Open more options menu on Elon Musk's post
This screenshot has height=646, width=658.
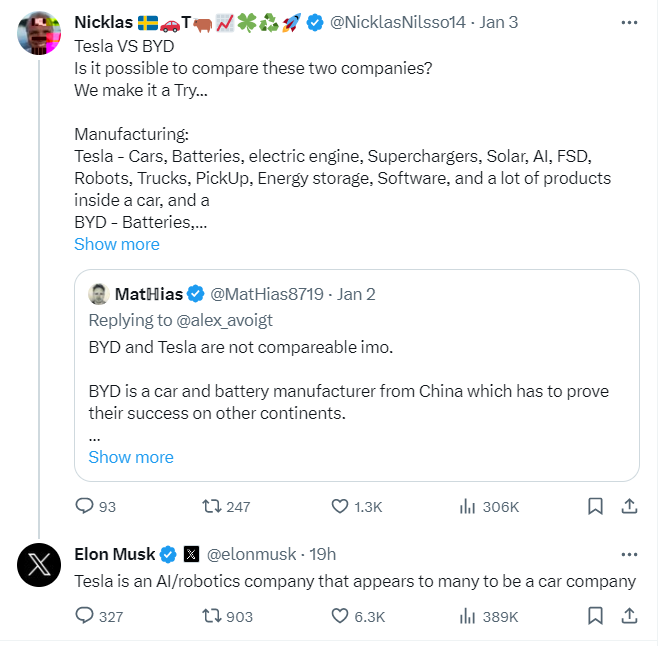(x=628, y=554)
